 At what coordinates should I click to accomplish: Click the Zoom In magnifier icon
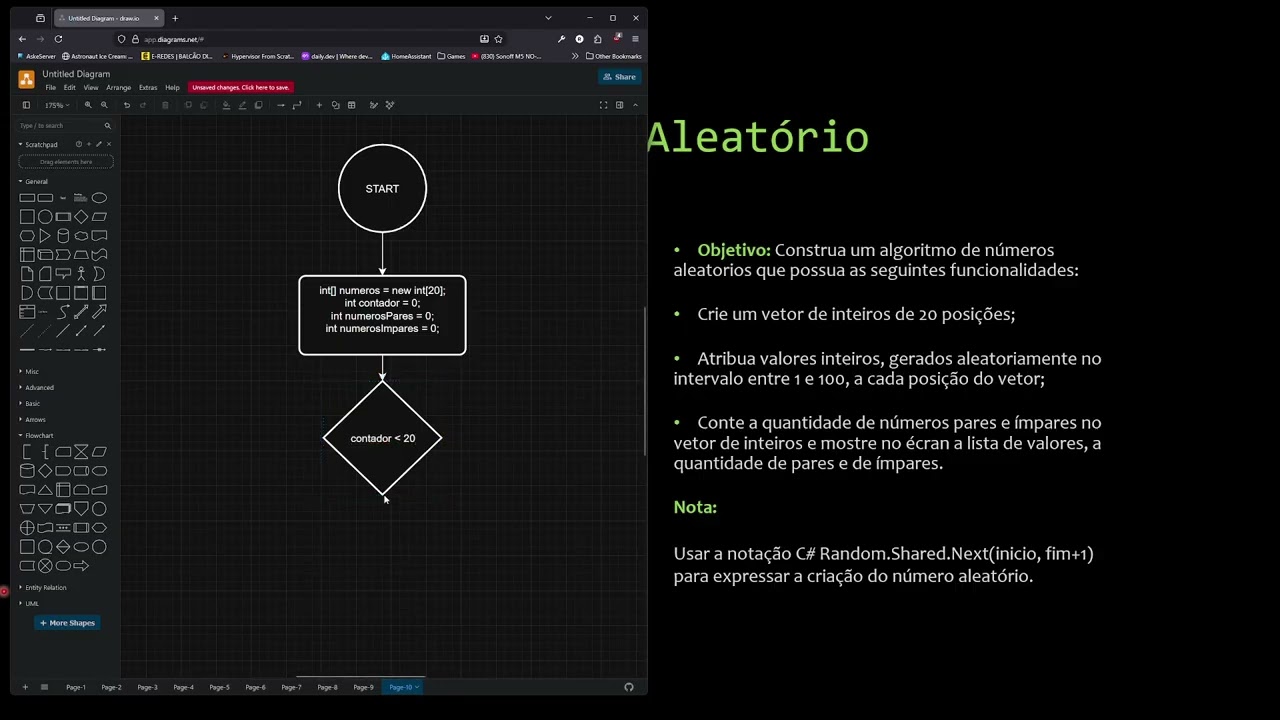click(x=88, y=105)
